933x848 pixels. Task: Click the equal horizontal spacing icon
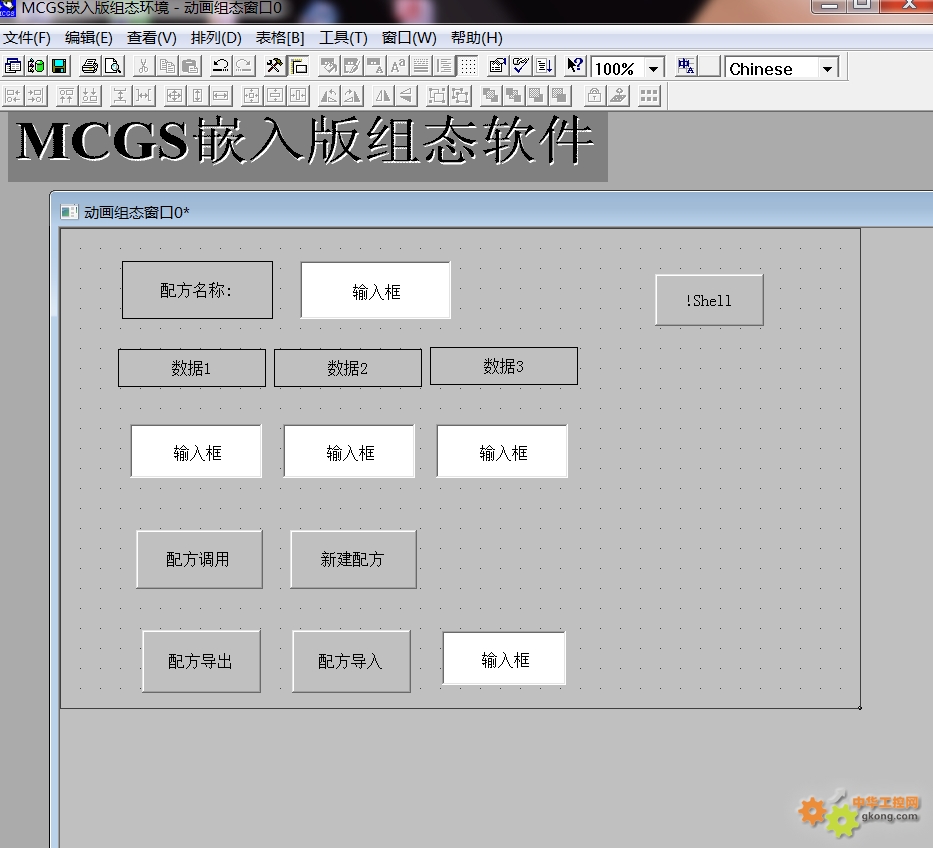tap(143, 95)
